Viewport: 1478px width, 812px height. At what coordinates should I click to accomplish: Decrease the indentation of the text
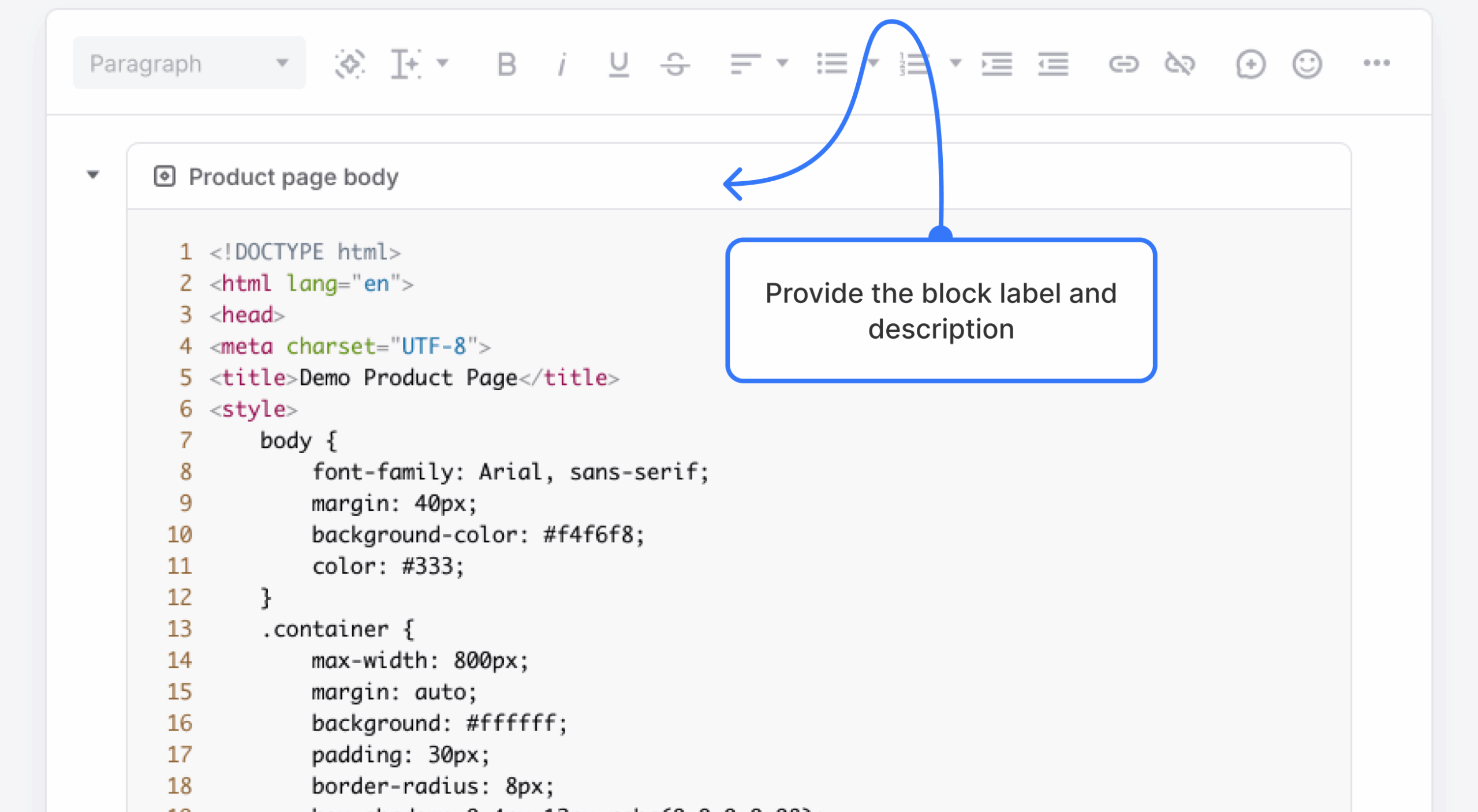click(x=1053, y=63)
